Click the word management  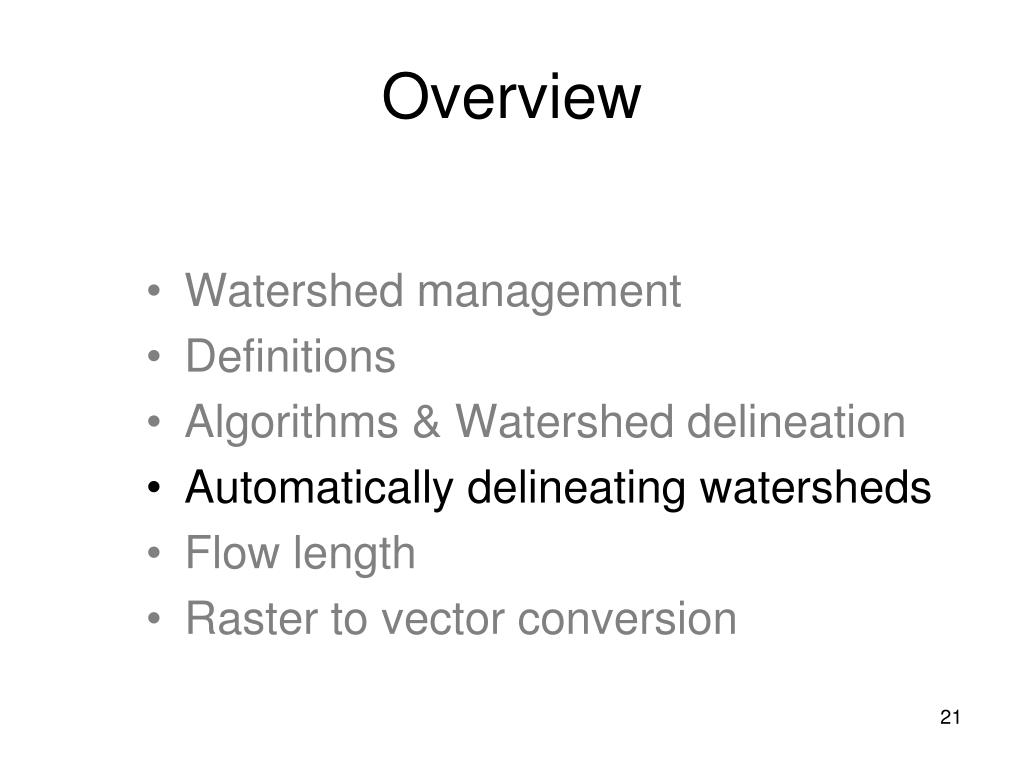click(549, 293)
